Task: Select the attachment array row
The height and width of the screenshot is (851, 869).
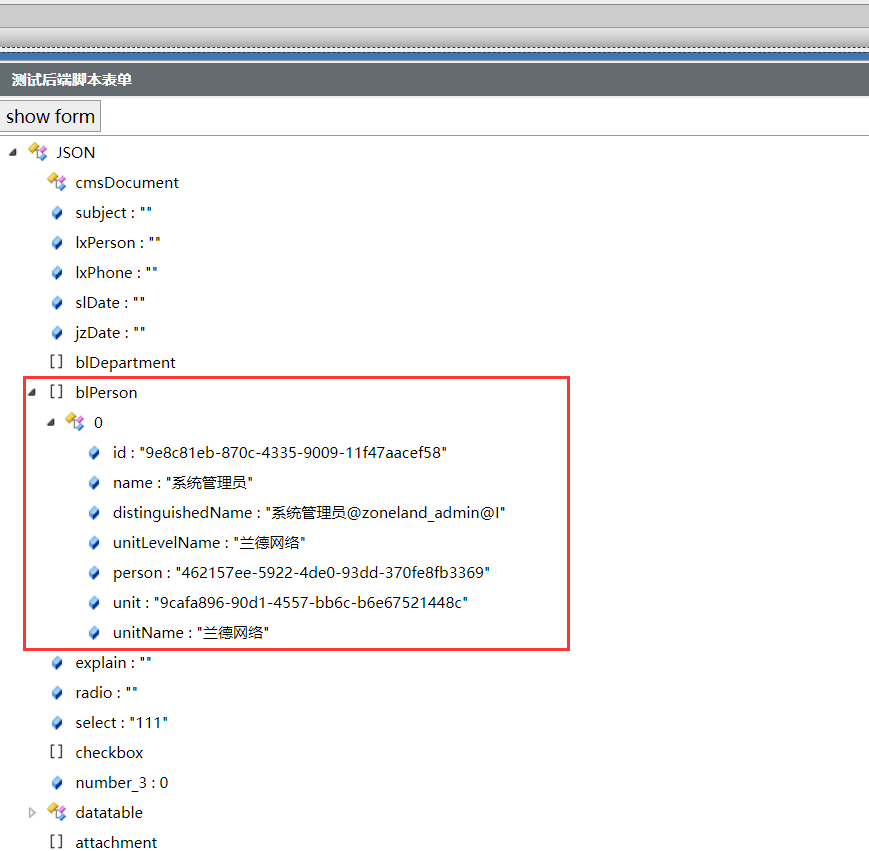Action: click(116, 842)
